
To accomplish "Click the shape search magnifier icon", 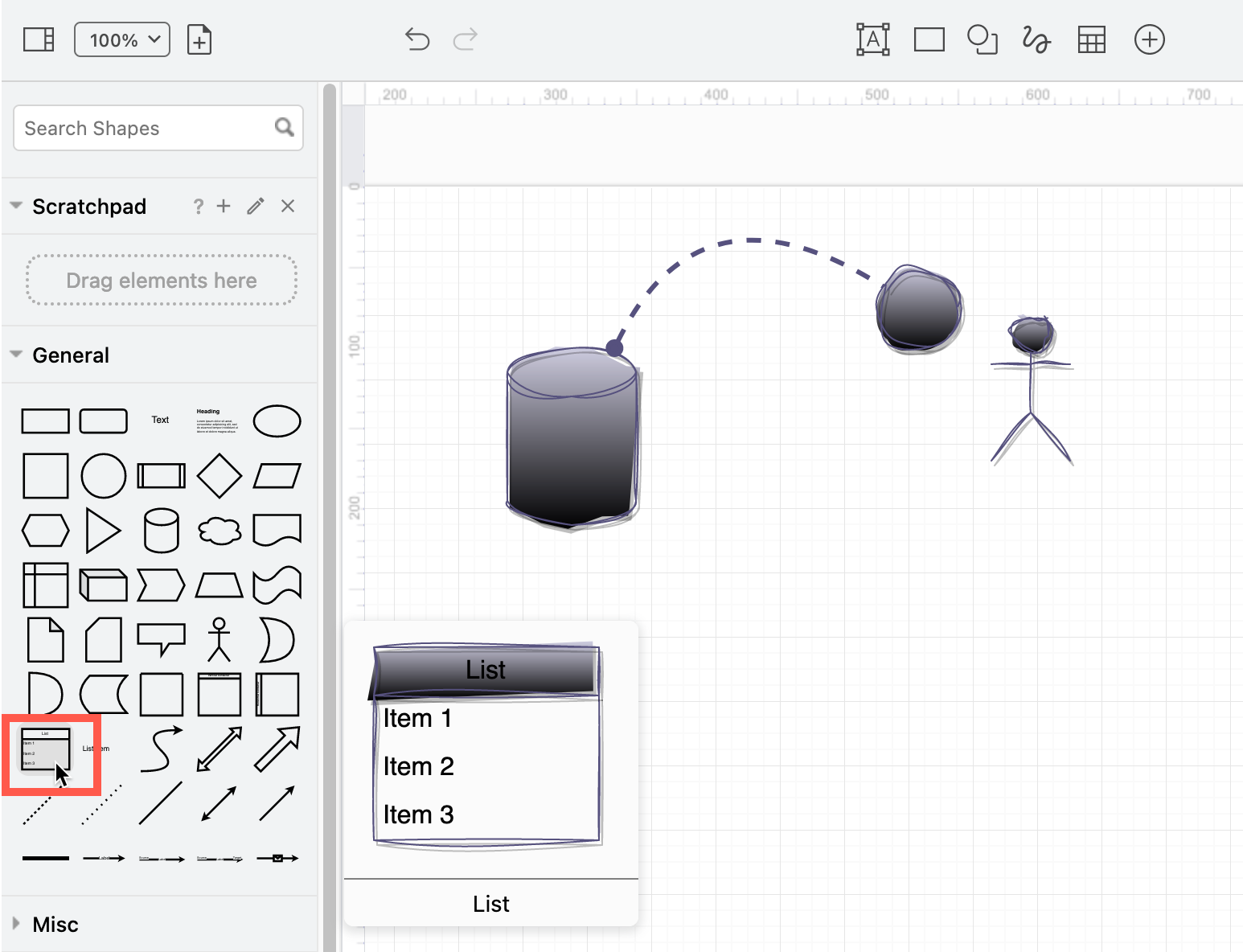I will tap(284, 127).
